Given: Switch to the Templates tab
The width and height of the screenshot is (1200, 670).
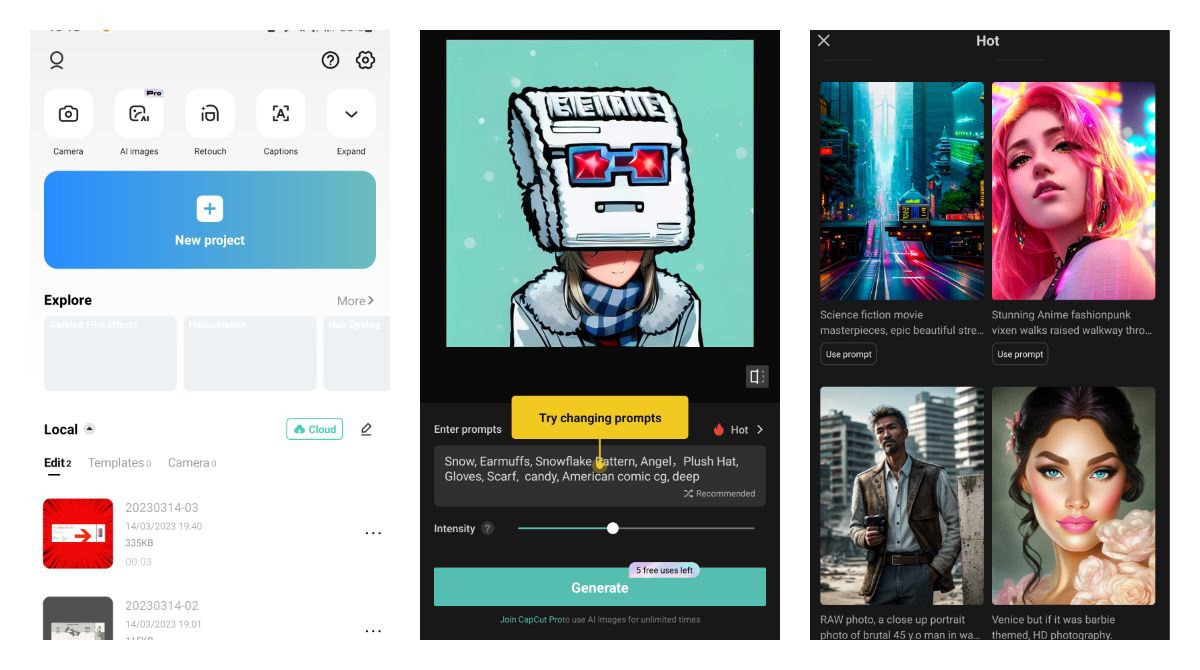Looking at the screenshot, I should tap(119, 463).
